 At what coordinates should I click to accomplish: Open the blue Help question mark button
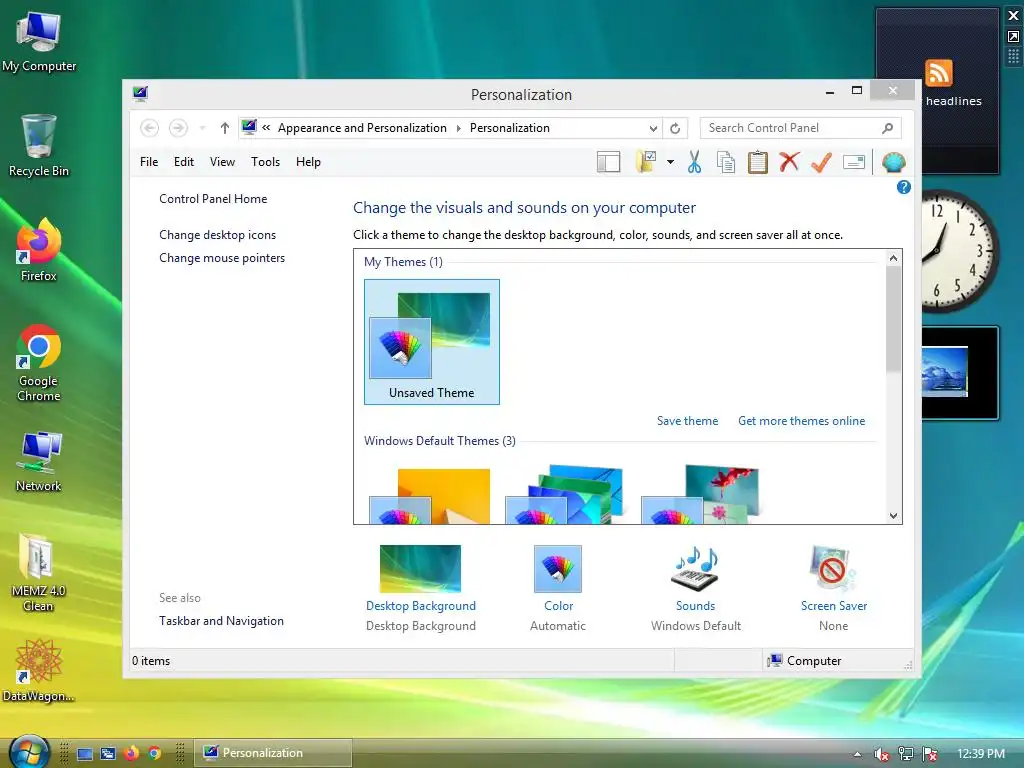[903, 187]
